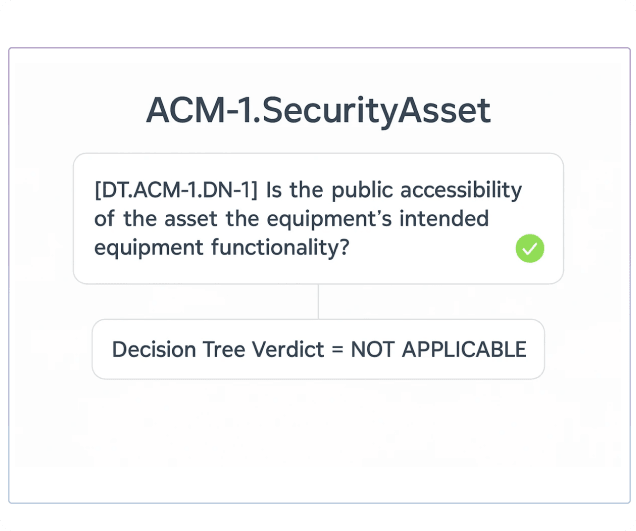This screenshot has height=531, width=636.
Task: Click 'equipment functionality?' at question end
Action: click(x=222, y=247)
